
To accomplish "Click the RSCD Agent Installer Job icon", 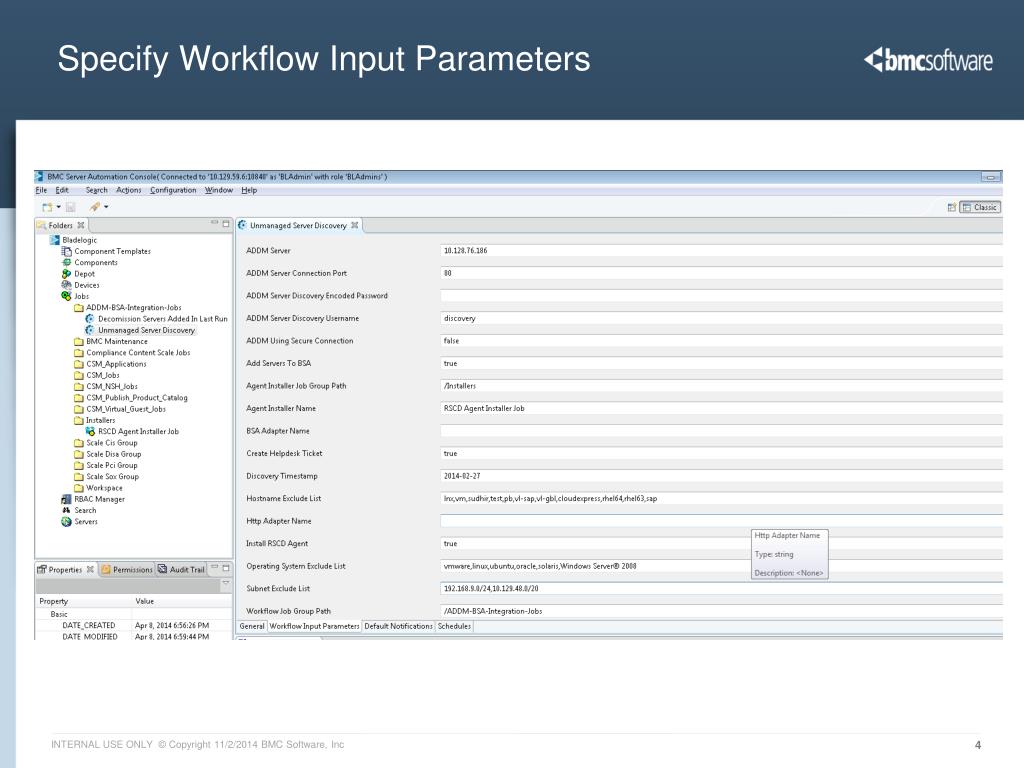I will [90, 431].
